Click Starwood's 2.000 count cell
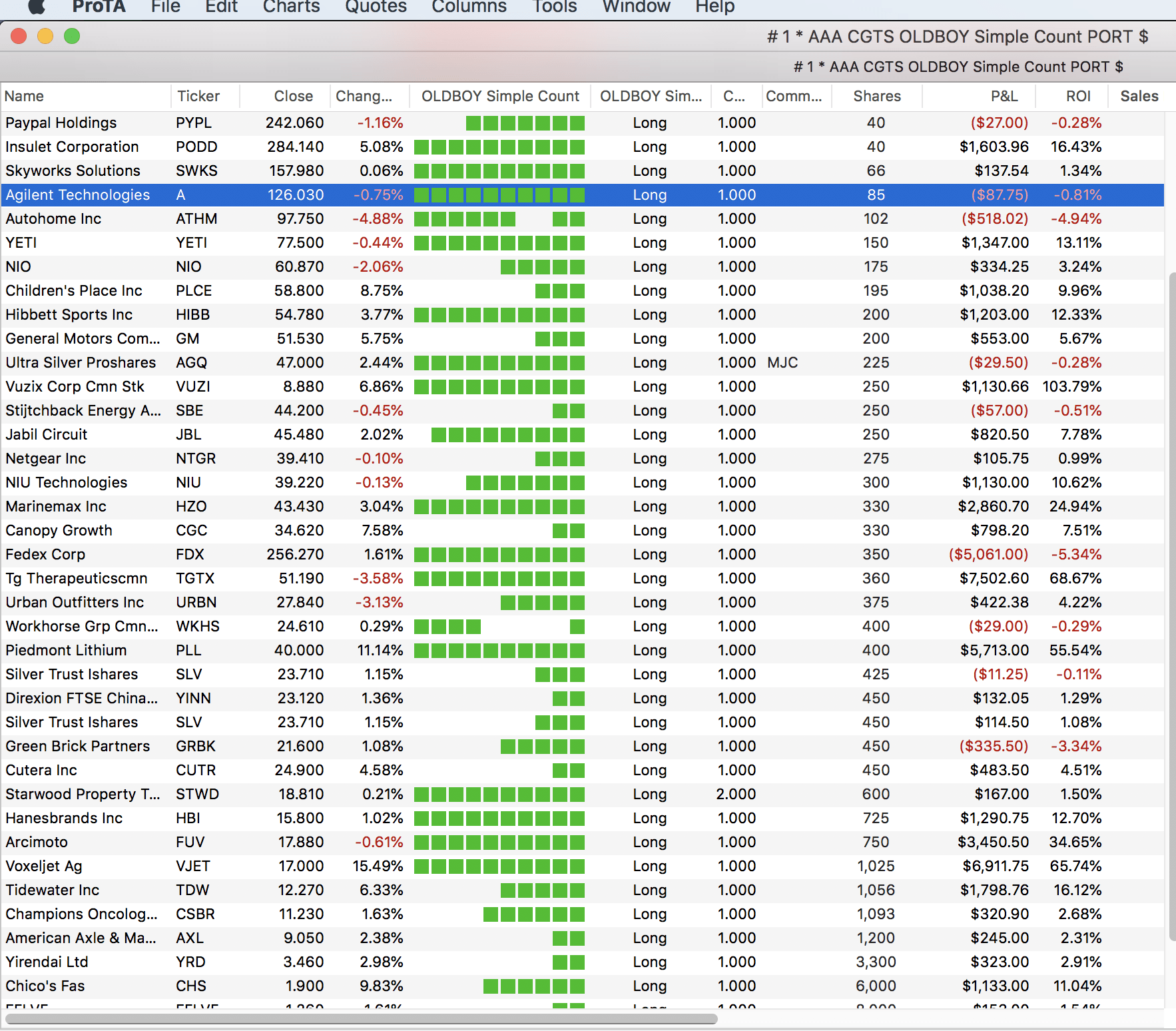Screen dimensions: 1176x1031 [736, 794]
